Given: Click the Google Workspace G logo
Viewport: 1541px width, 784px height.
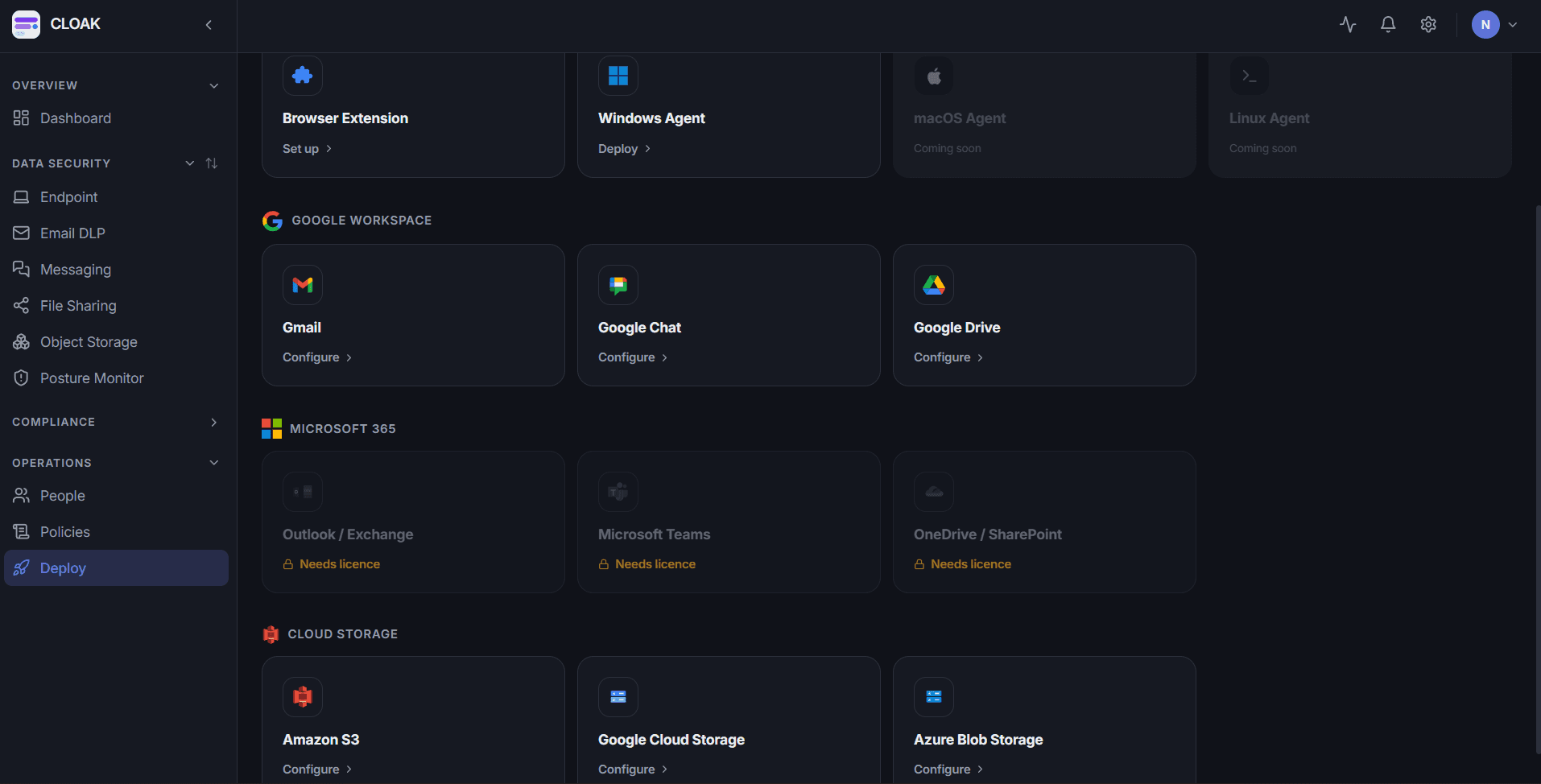Looking at the screenshot, I should click(x=272, y=221).
